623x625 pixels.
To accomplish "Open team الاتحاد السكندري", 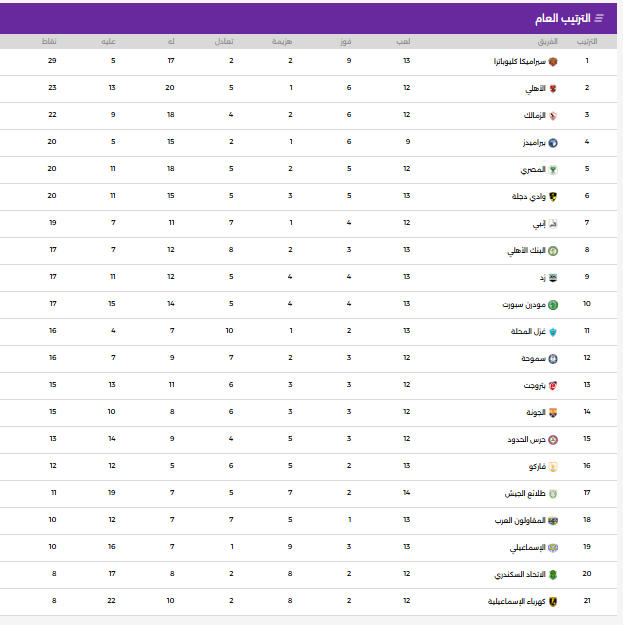I will 520,575.
